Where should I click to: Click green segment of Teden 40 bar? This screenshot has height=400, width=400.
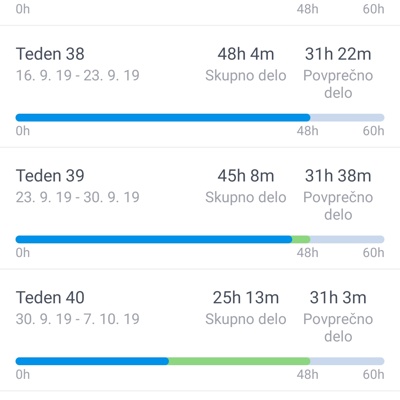coord(239,361)
